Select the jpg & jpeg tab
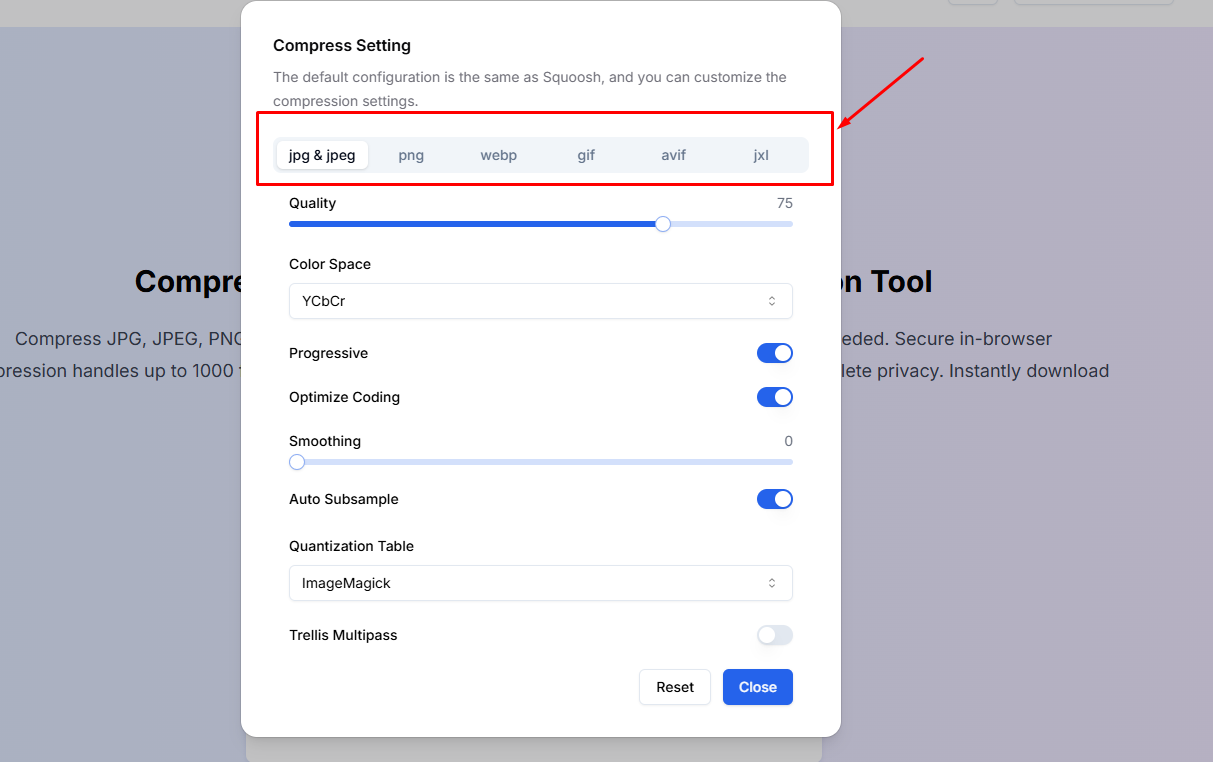The height and width of the screenshot is (762, 1213). tap(322, 155)
